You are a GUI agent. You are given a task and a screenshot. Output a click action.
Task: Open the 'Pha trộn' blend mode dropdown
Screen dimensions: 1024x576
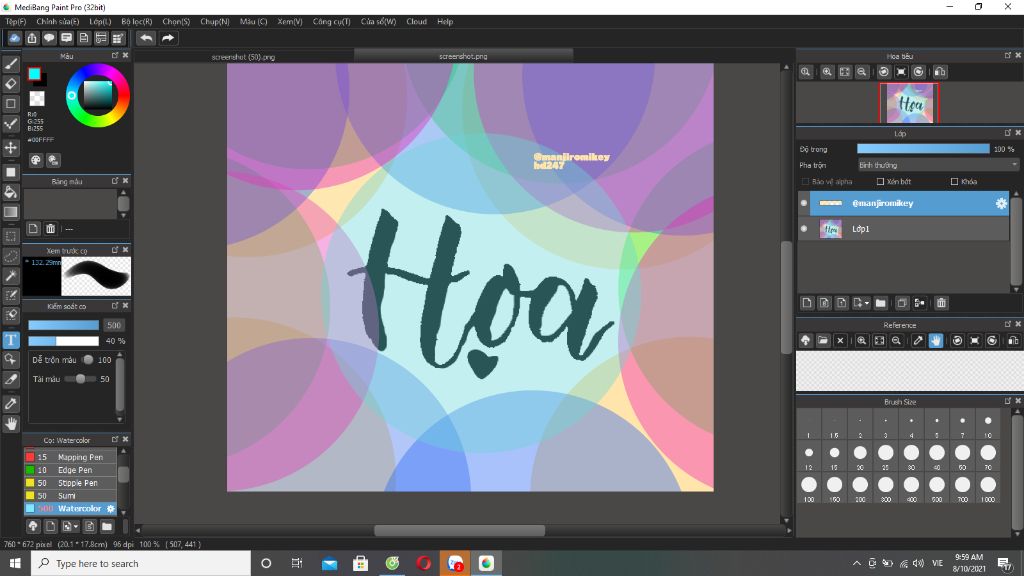pyautogui.click(x=938, y=165)
